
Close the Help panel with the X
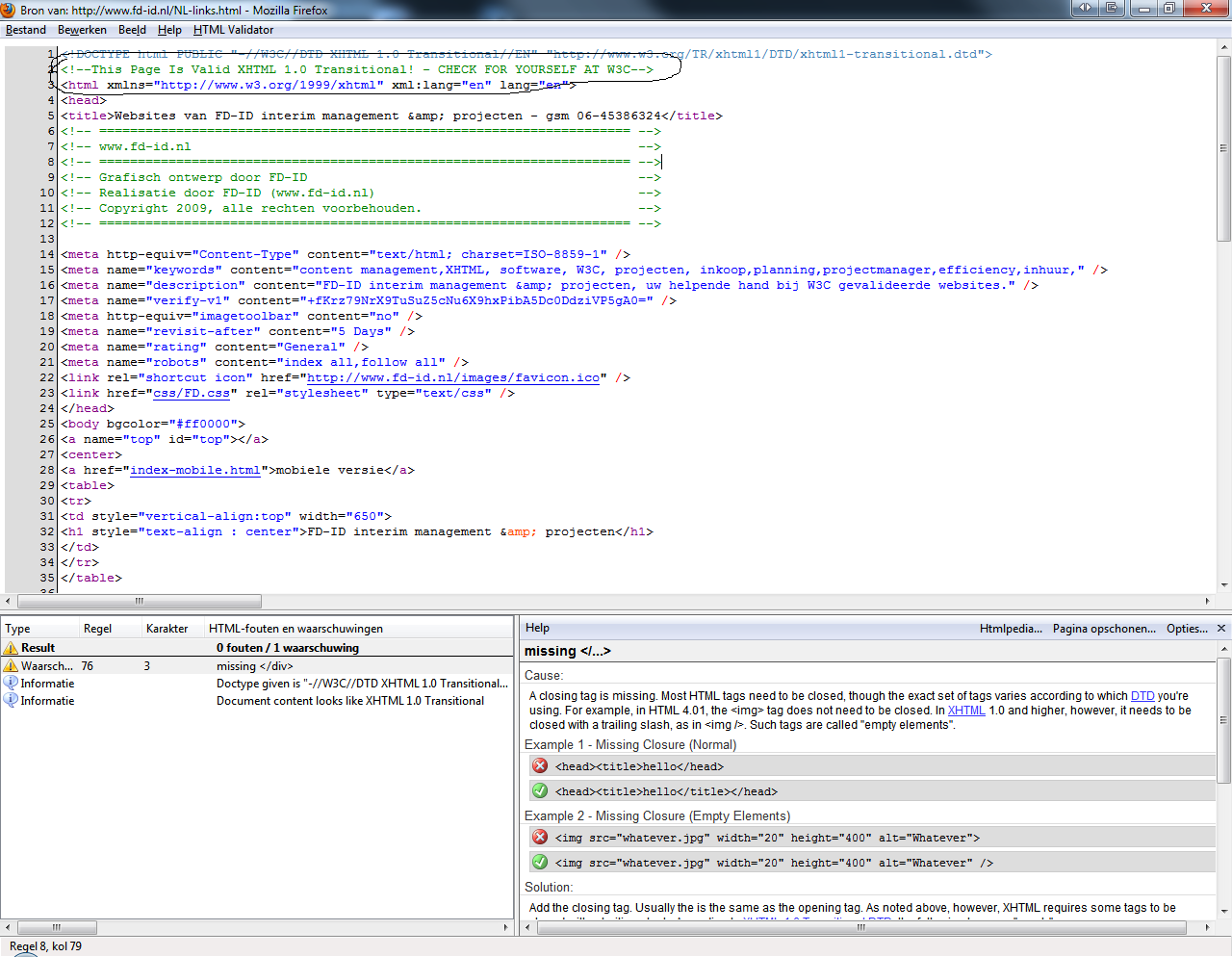(x=1221, y=628)
